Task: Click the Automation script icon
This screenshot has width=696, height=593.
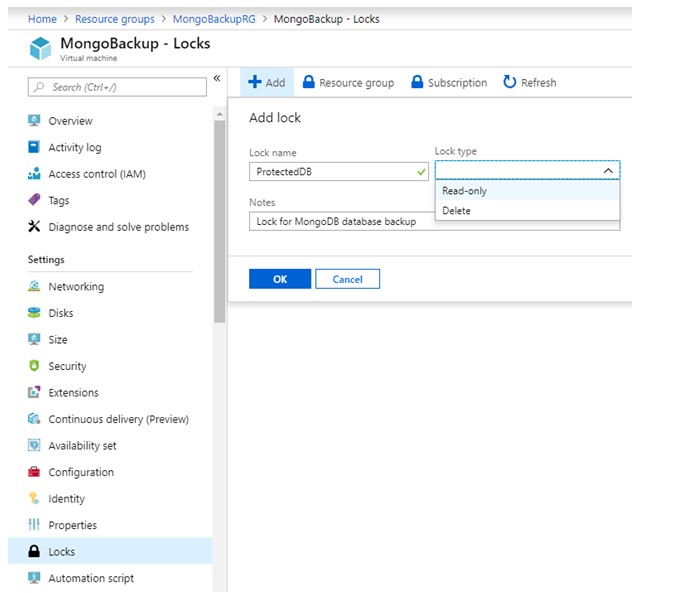Action: point(34,578)
